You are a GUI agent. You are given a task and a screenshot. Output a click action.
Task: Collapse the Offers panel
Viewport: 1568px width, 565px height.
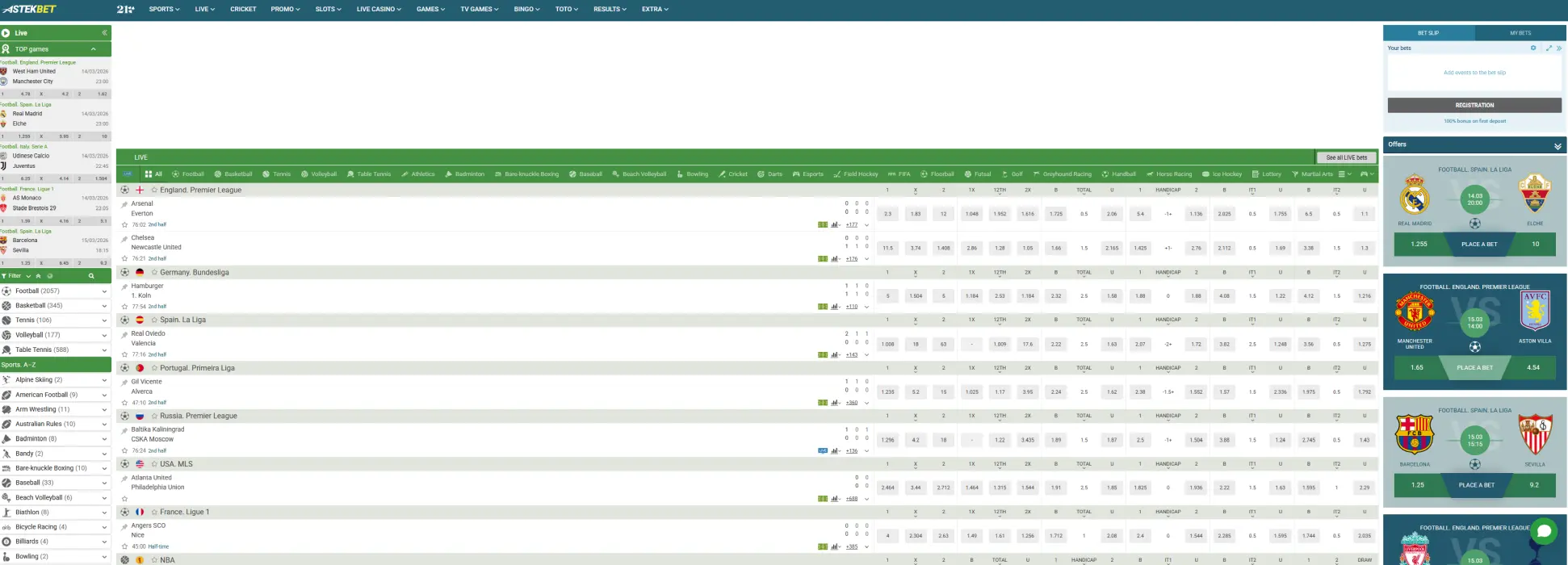click(1558, 146)
